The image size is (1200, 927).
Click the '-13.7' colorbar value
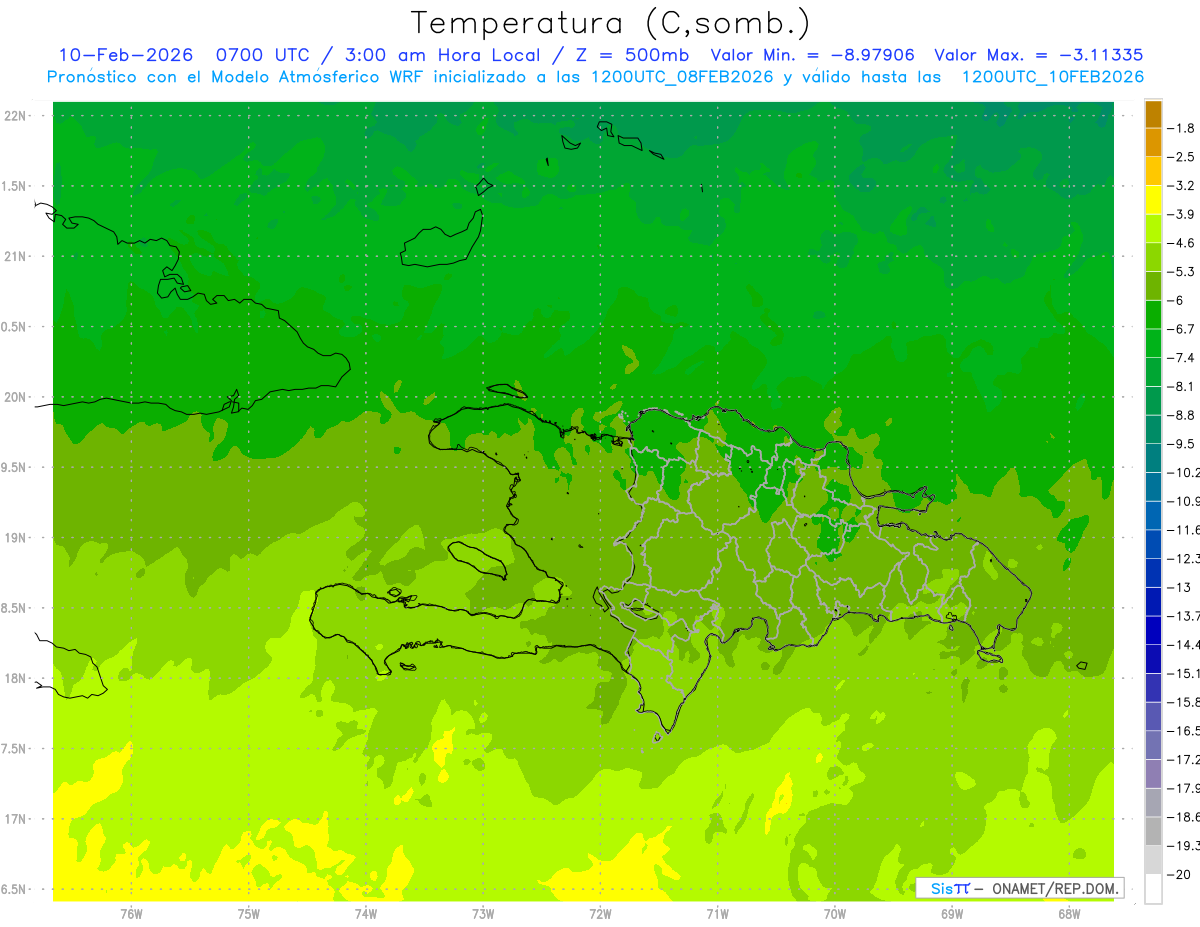point(1184,615)
